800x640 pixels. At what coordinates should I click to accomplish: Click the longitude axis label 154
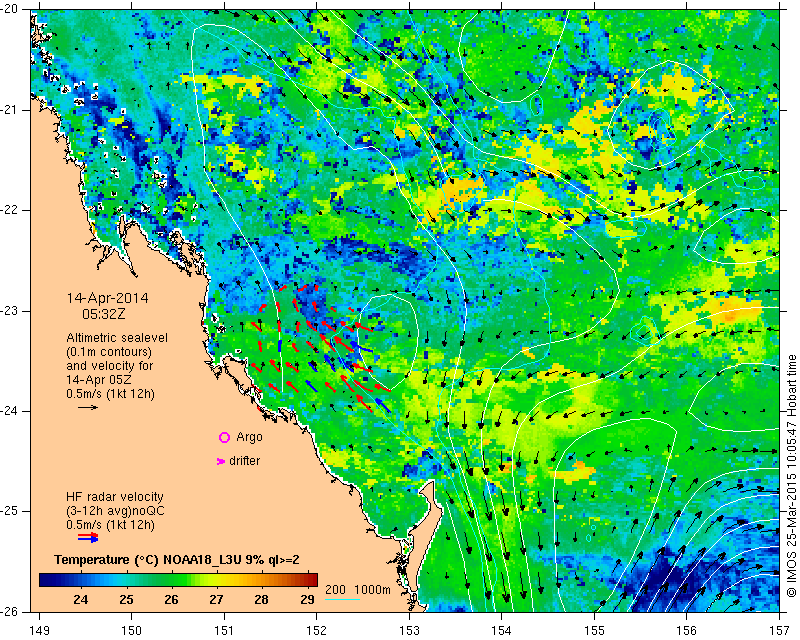[502, 631]
